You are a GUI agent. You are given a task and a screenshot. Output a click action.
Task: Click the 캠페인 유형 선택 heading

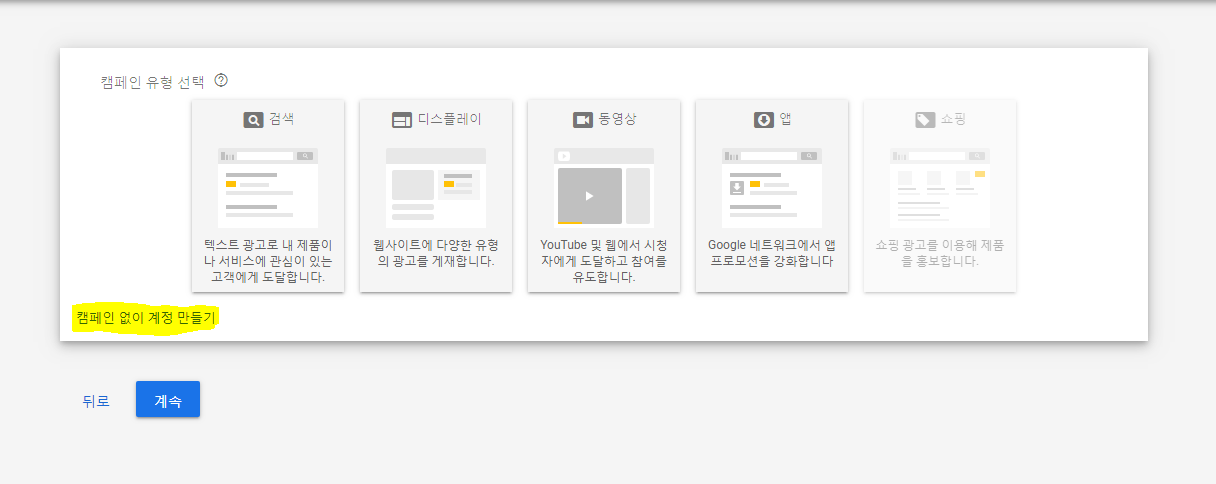tap(152, 81)
